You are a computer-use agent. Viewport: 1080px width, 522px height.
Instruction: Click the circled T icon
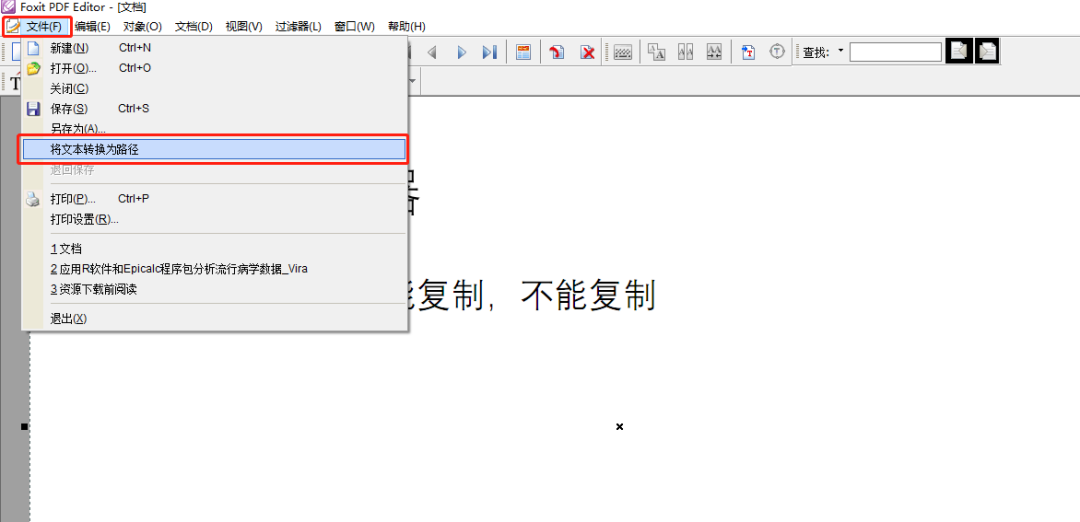[777, 52]
